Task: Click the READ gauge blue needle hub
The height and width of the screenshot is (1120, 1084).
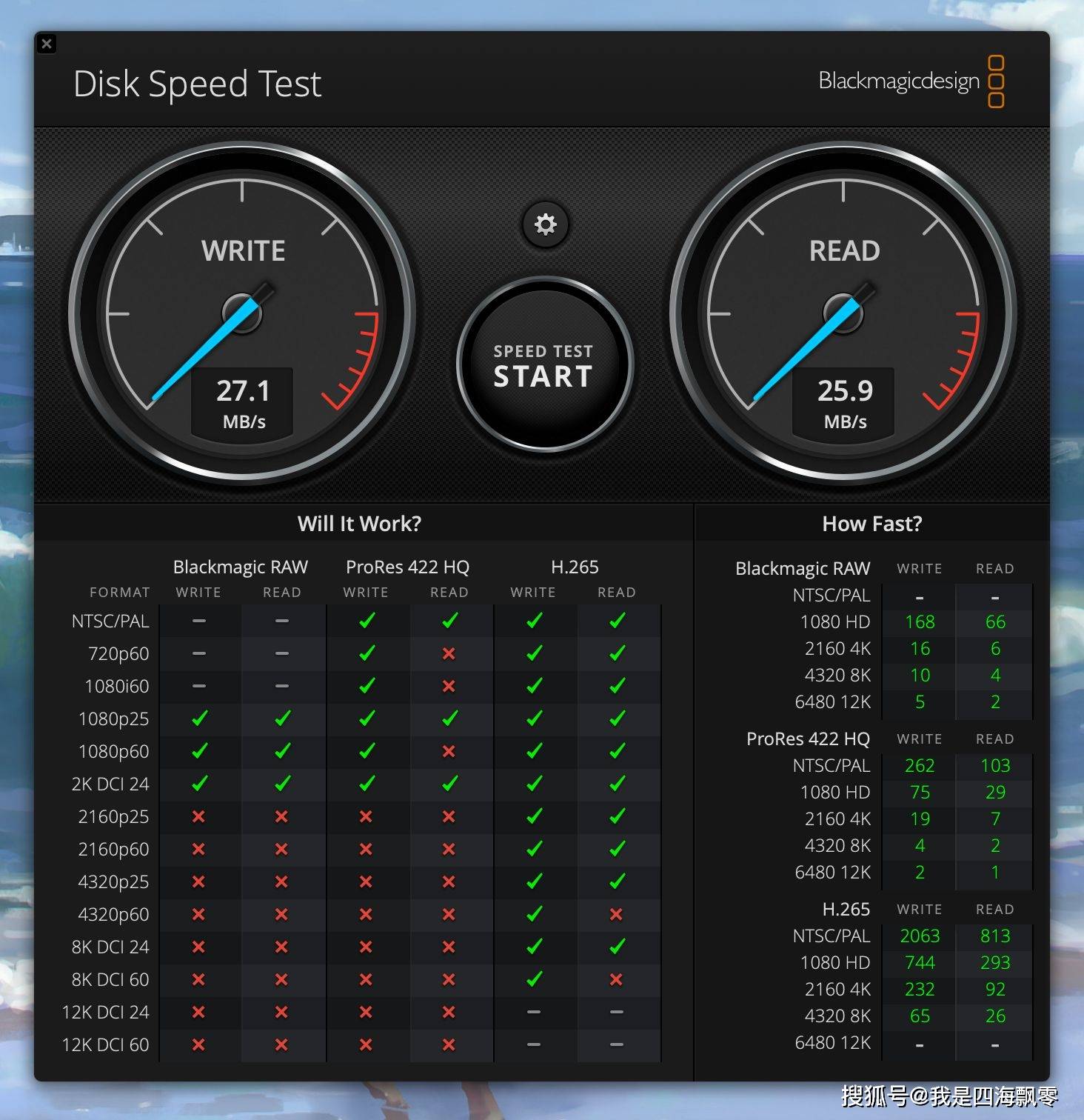Action: point(843,313)
